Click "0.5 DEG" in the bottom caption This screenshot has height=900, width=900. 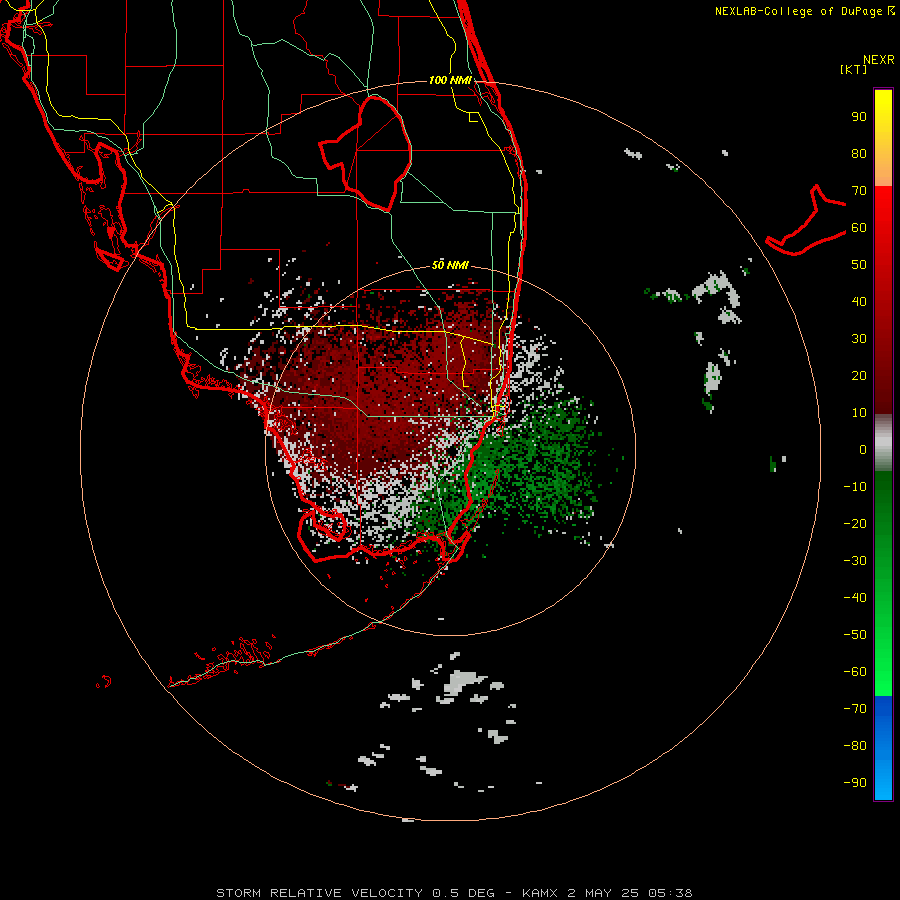click(464, 893)
